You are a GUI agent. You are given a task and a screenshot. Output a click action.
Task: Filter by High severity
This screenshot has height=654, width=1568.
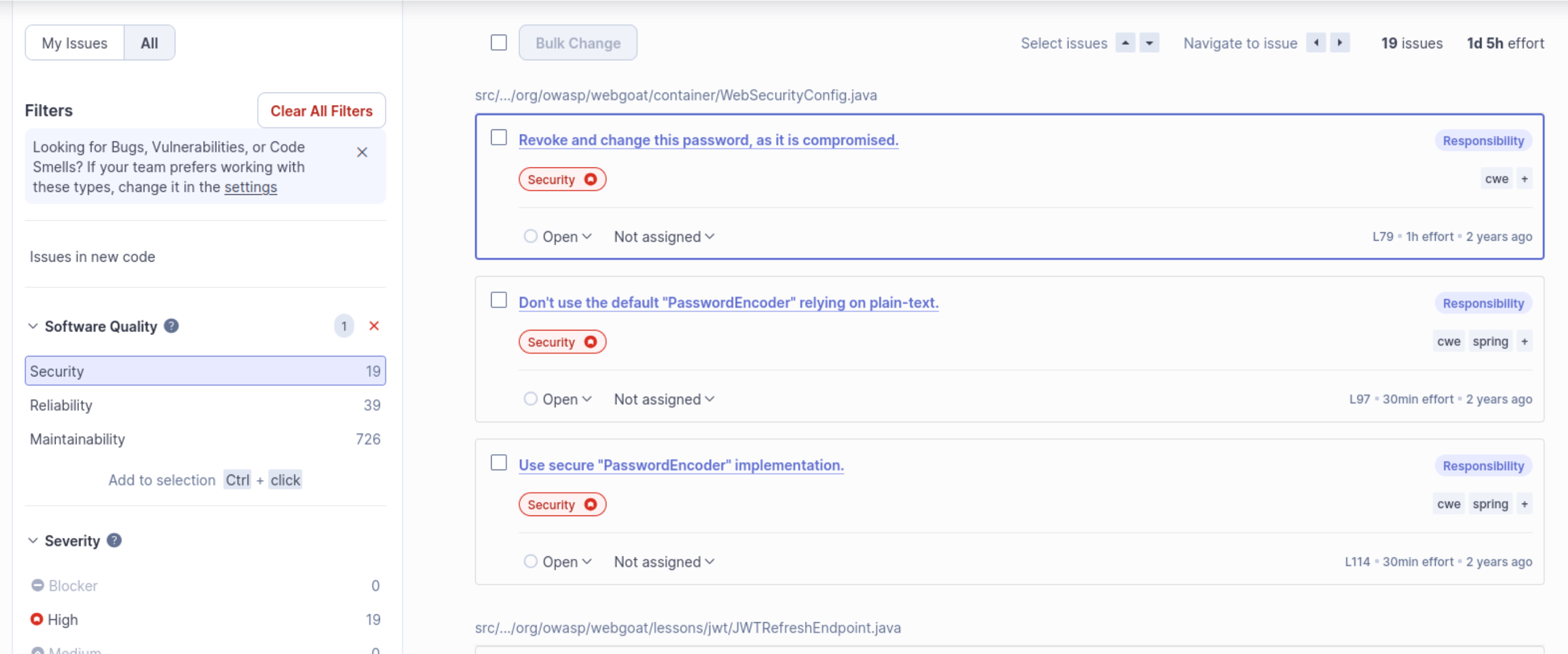click(x=205, y=620)
